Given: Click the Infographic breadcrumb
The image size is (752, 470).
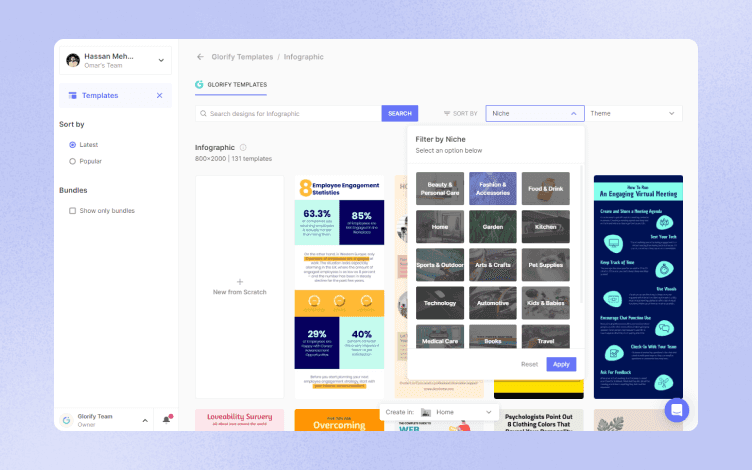Looking at the screenshot, I should [x=304, y=57].
